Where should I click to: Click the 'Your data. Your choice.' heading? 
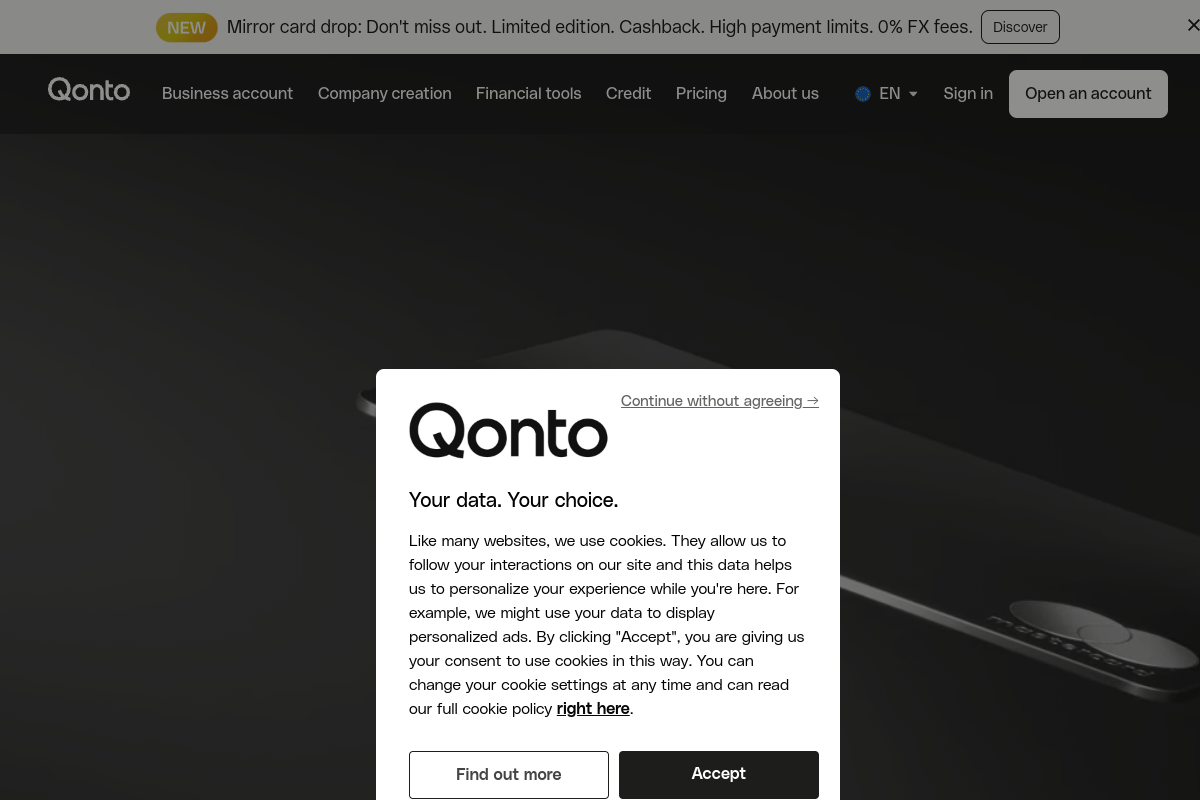(514, 500)
